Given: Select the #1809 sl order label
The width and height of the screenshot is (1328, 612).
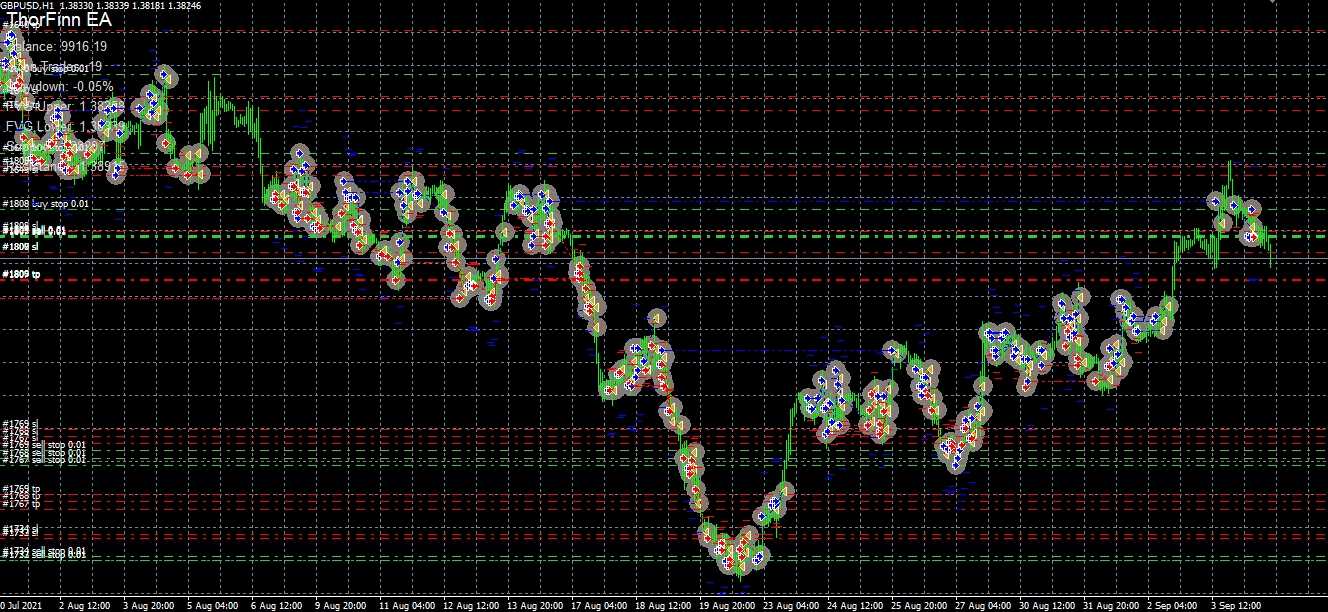Looking at the screenshot, I should click(x=21, y=246).
